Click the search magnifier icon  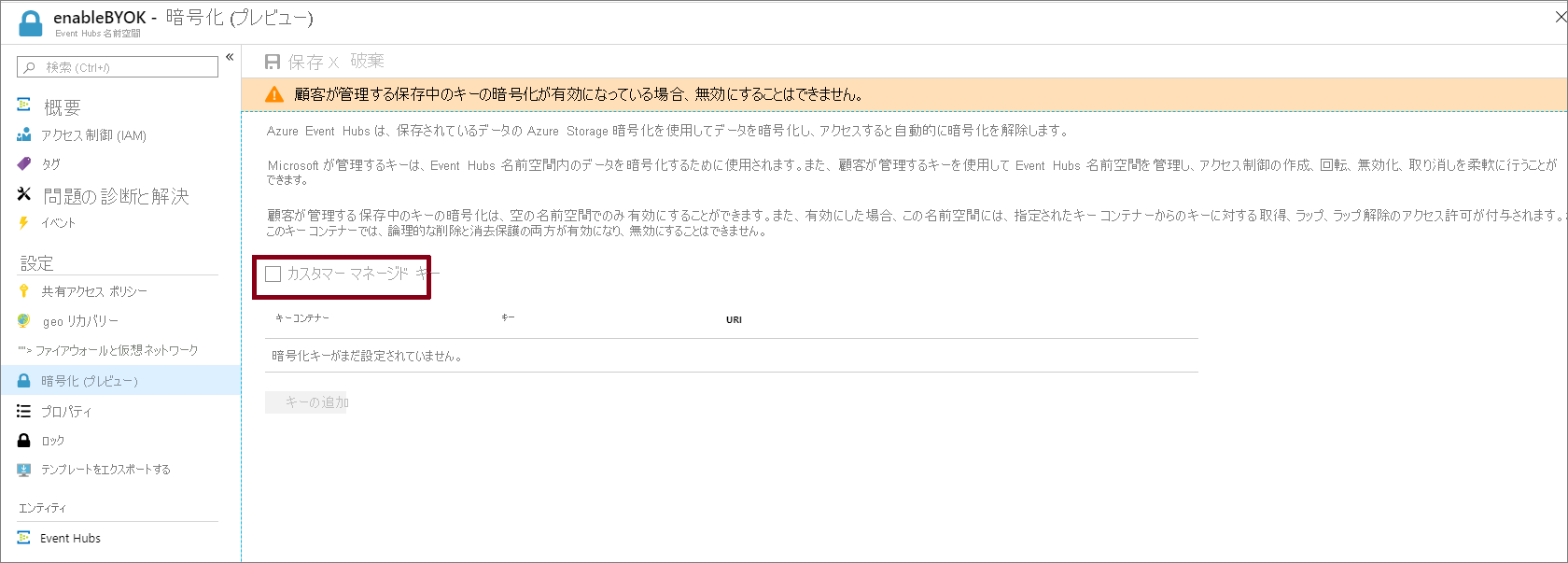pyautogui.click(x=30, y=67)
